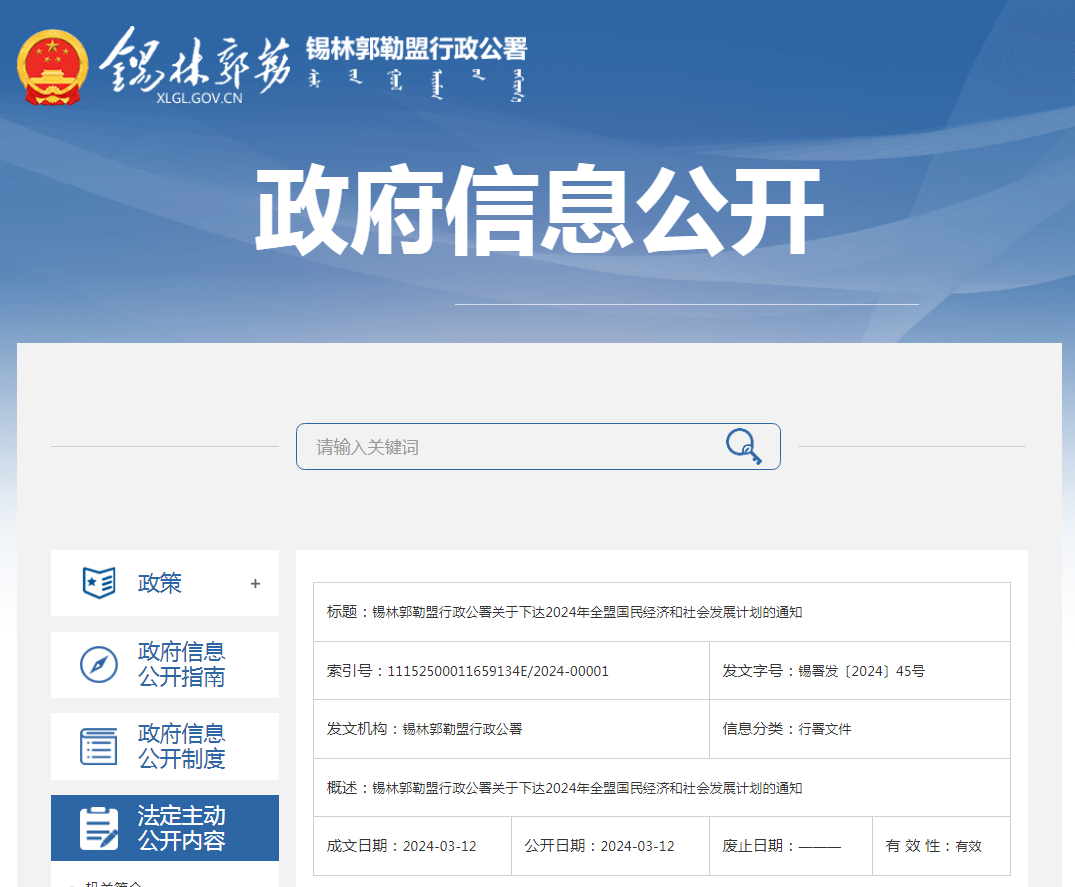Viewport: 1075px width, 887px height.
Task: Click the book icon beside 政策
Action: [99, 582]
